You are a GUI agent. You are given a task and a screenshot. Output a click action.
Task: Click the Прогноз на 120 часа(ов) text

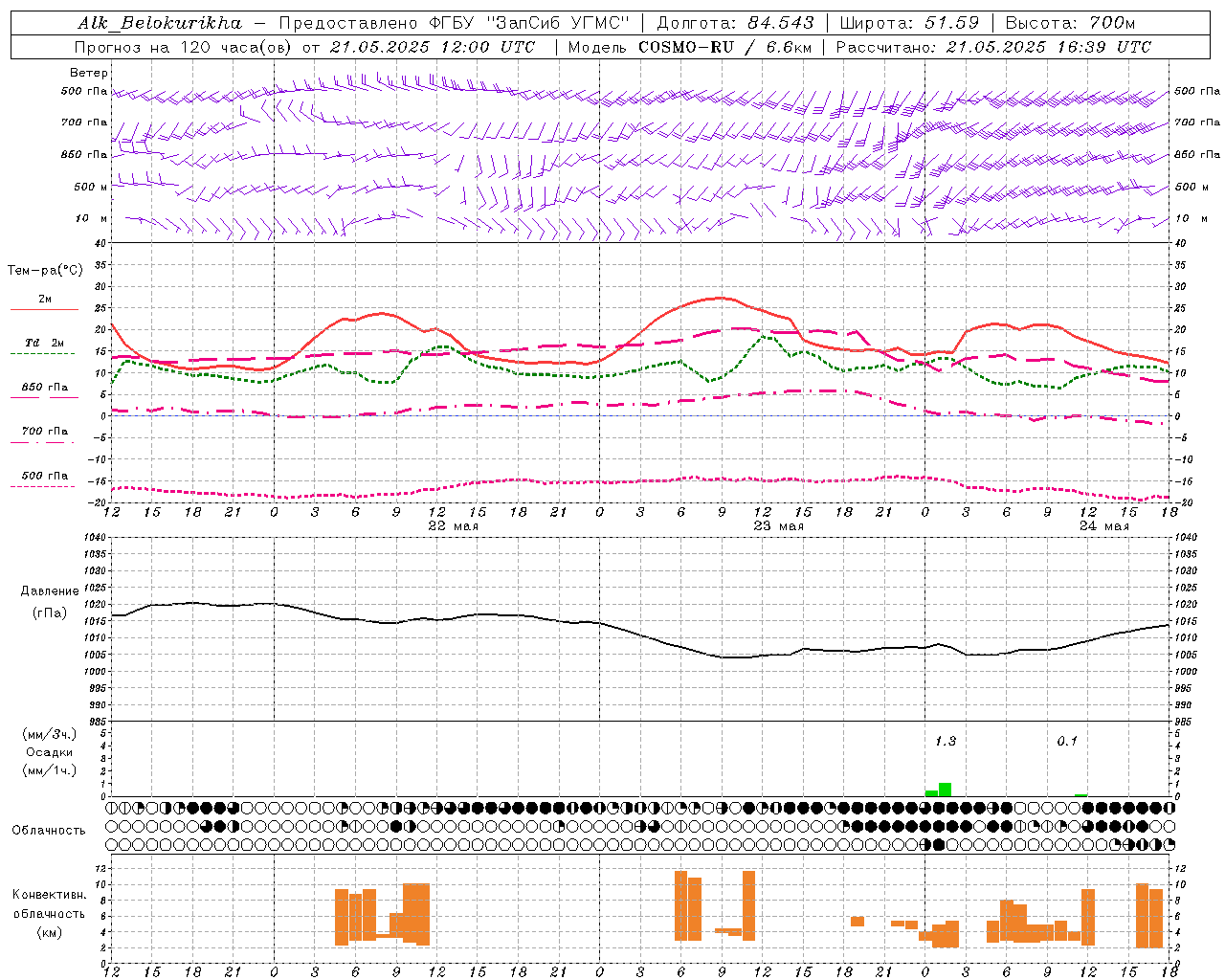click(183, 47)
